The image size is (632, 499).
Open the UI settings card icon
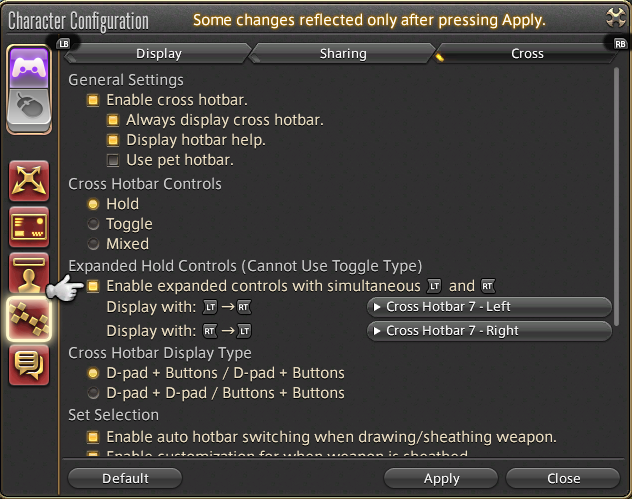click(x=29, y=227)
